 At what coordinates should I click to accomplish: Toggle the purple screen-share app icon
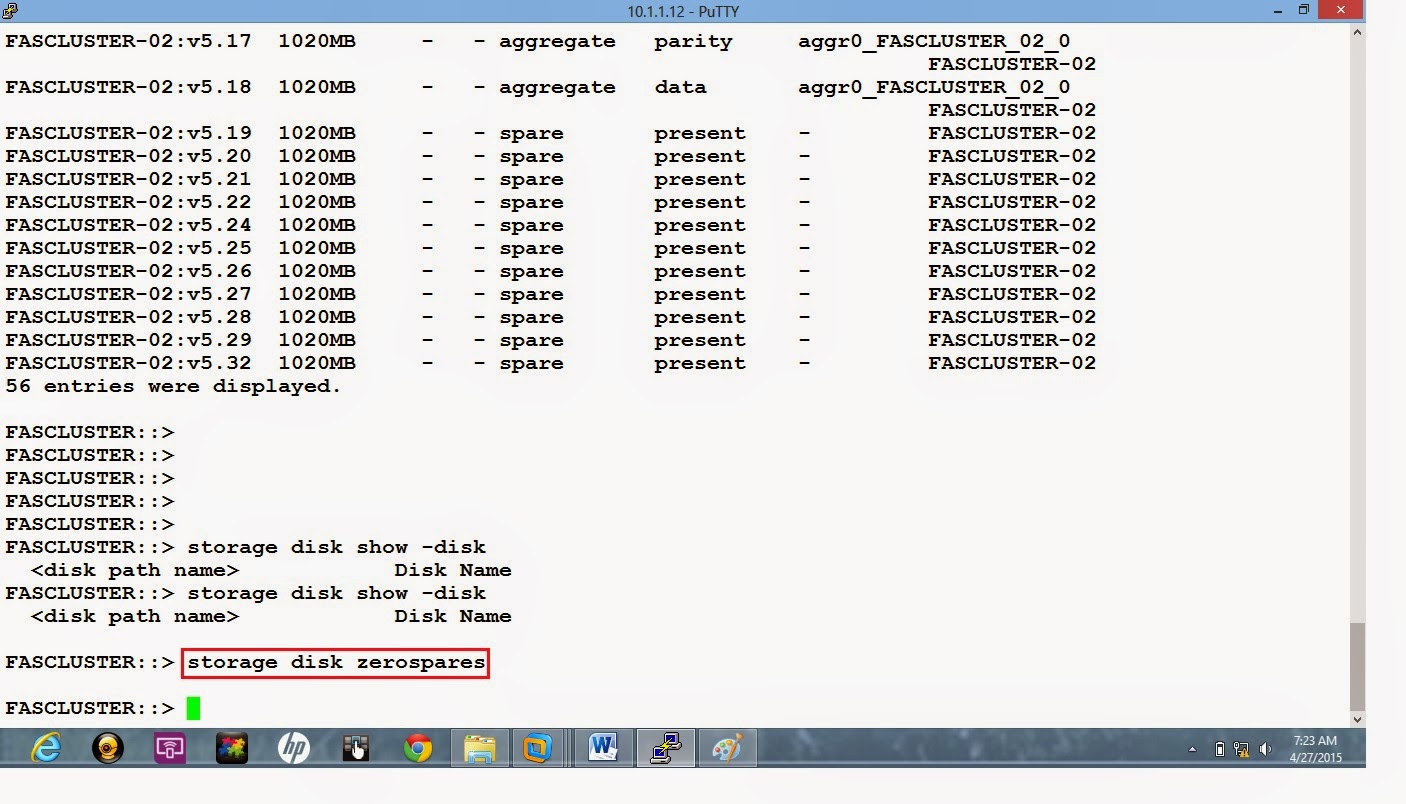[169, 747]
